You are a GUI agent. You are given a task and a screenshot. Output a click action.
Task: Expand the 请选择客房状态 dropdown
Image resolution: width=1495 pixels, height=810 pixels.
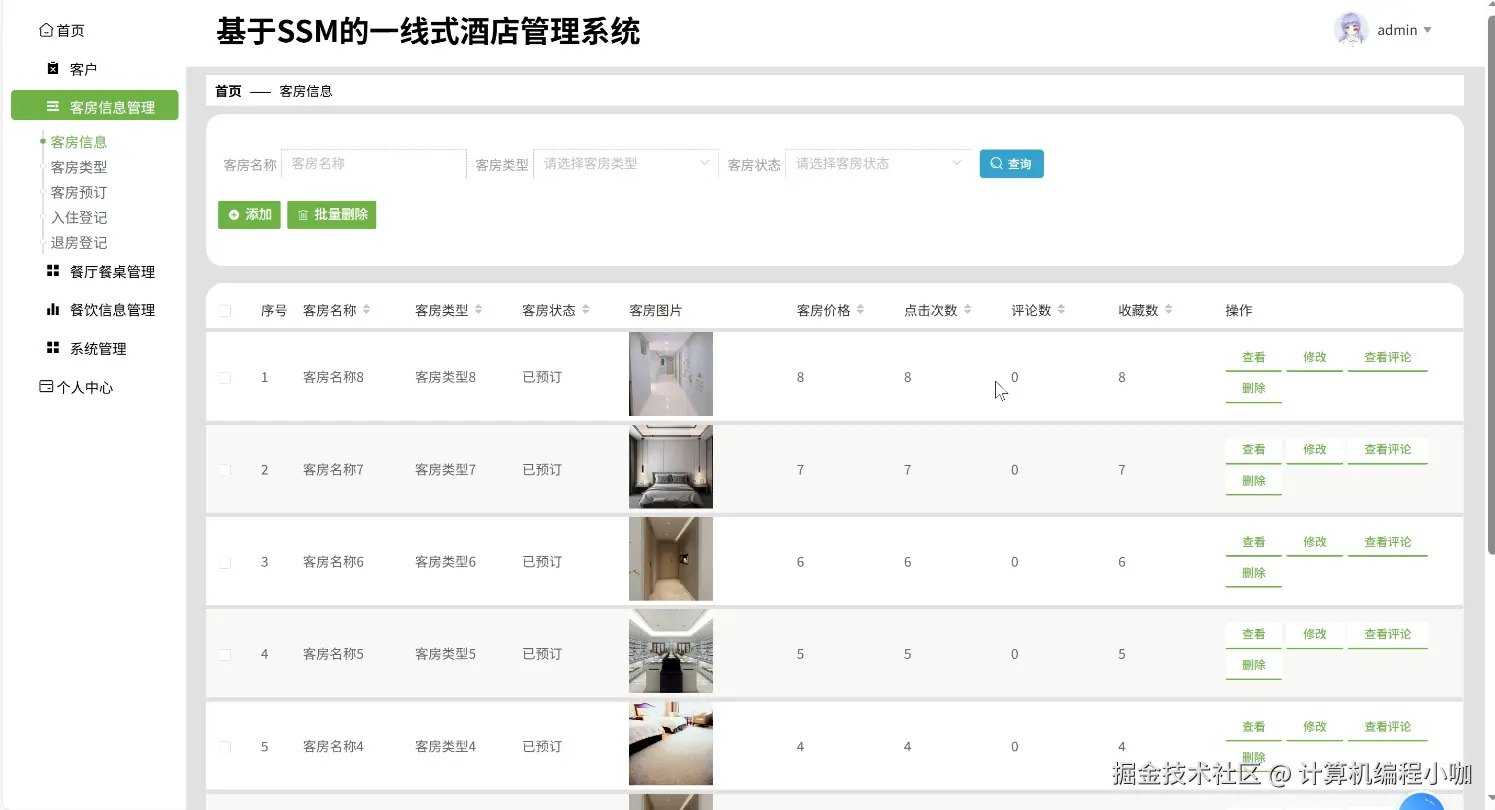coord(878,163)
